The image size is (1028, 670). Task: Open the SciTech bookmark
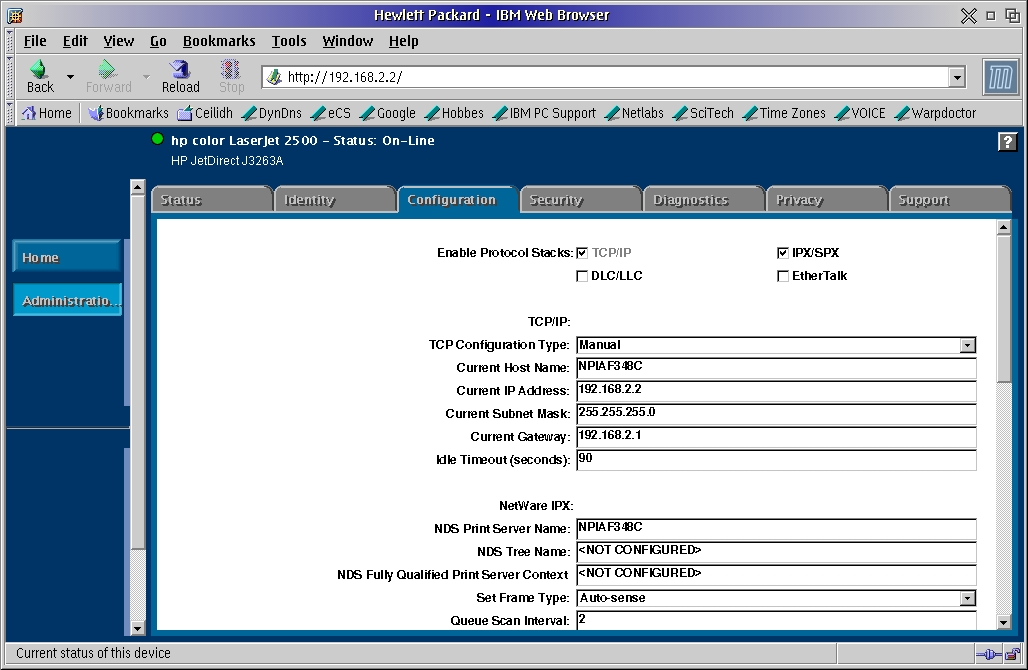click(x=703, y=113)
